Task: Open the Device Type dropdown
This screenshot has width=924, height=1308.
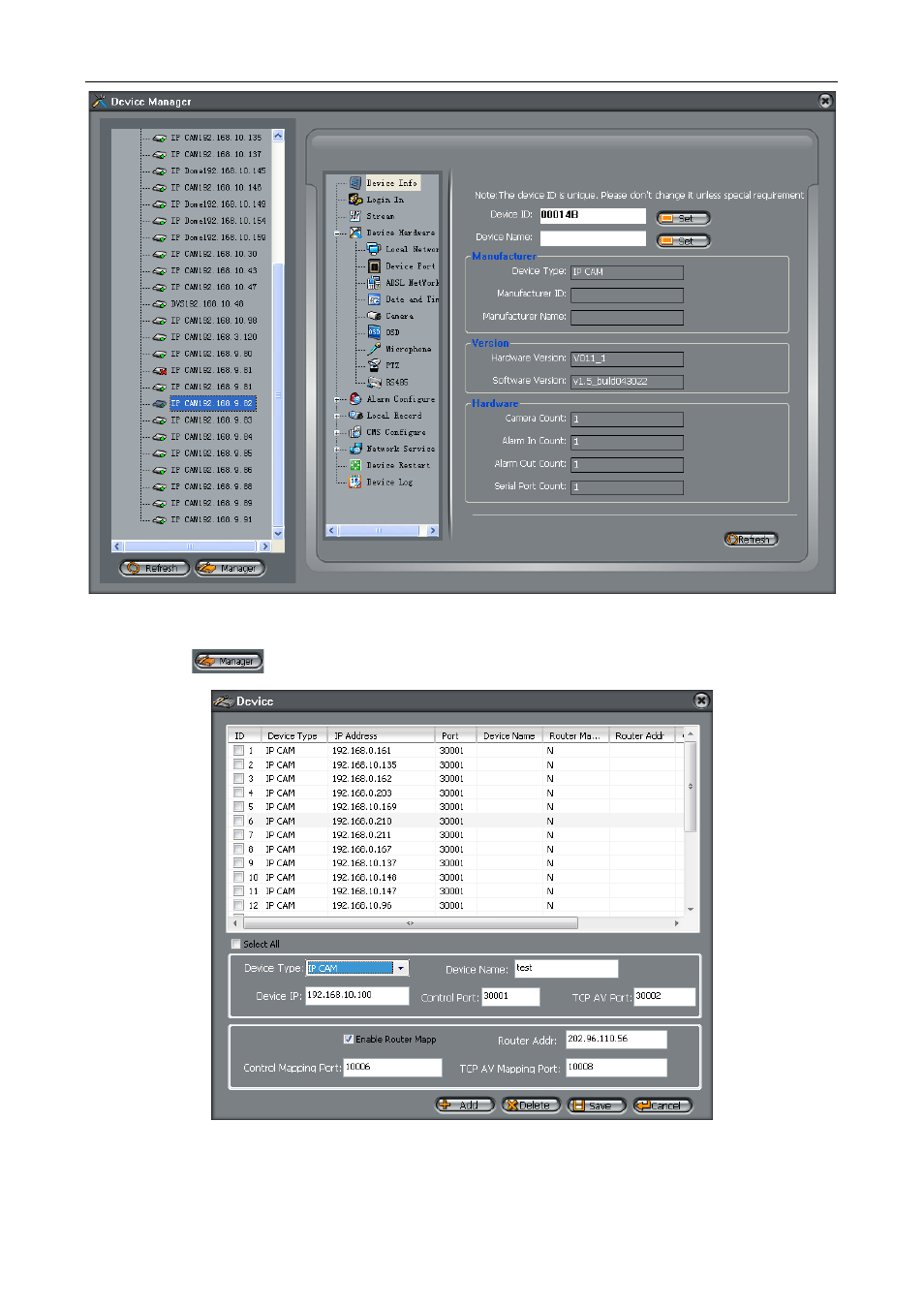Action: point(401,968)
